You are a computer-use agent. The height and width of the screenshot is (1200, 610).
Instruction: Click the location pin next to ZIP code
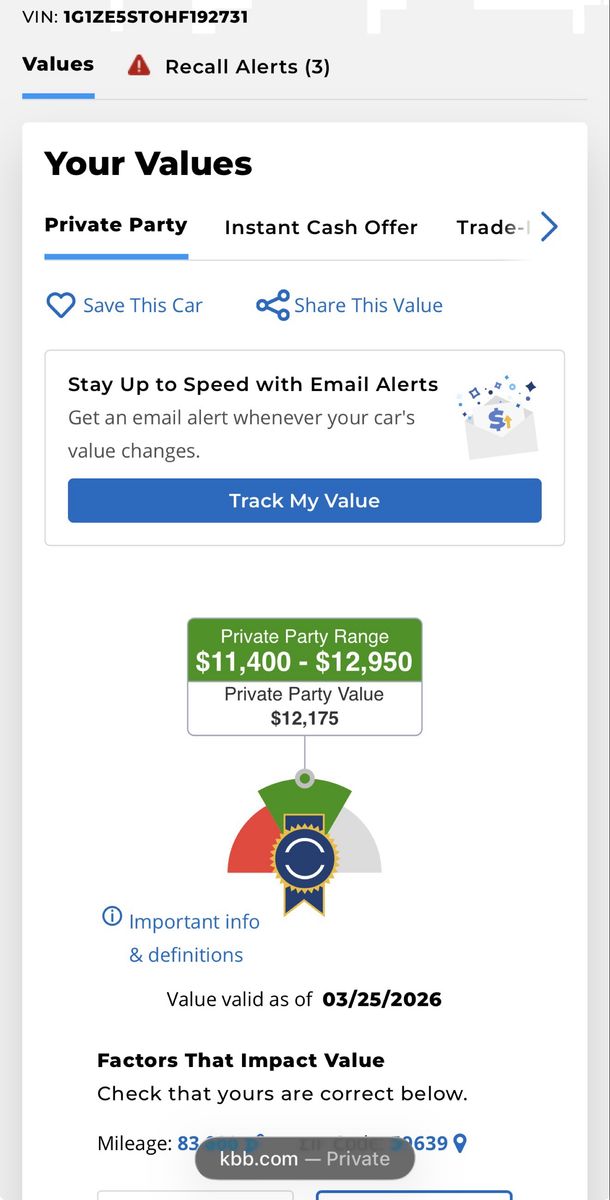(x=459, y=1143)
